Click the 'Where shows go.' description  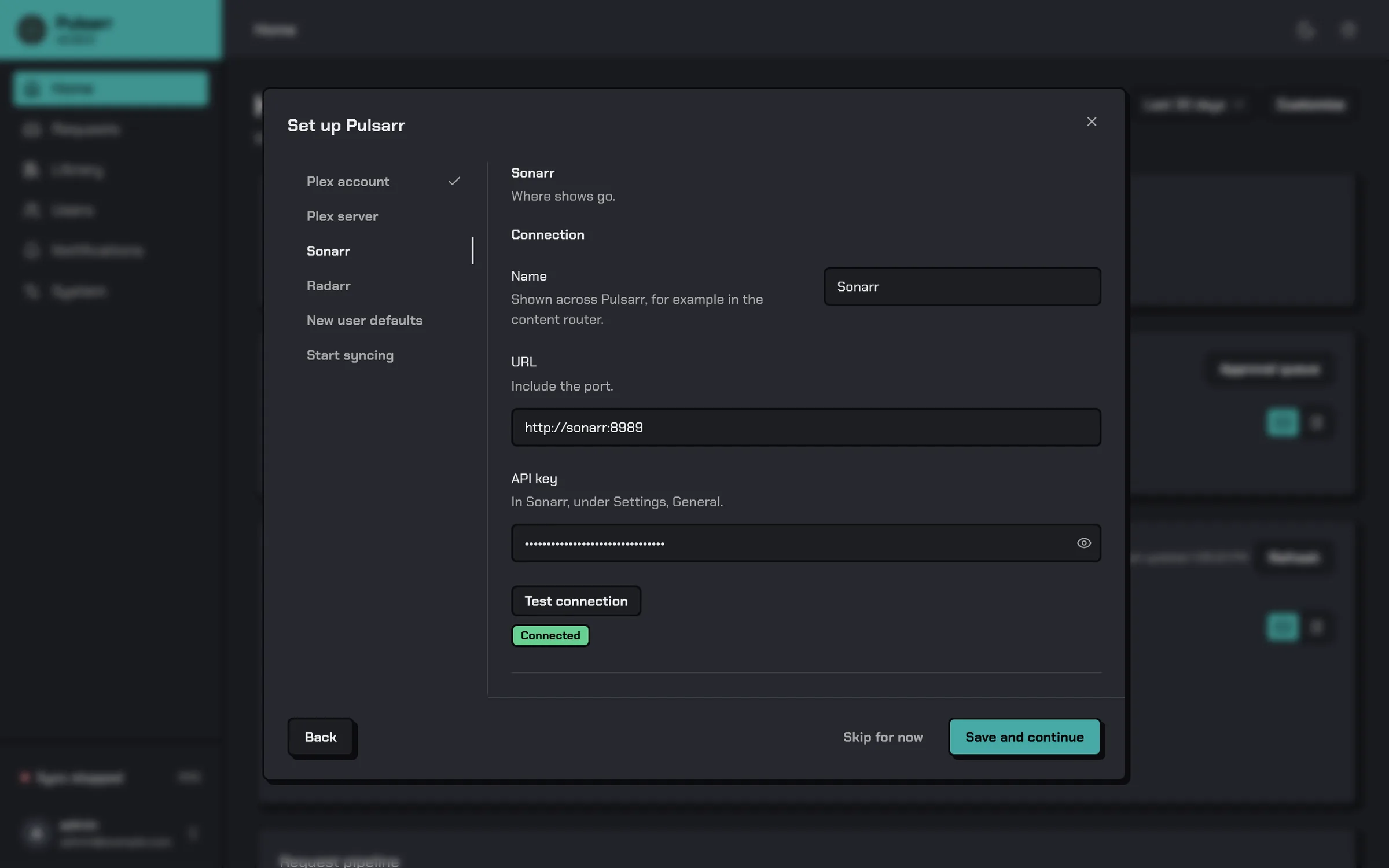(563, 196)
